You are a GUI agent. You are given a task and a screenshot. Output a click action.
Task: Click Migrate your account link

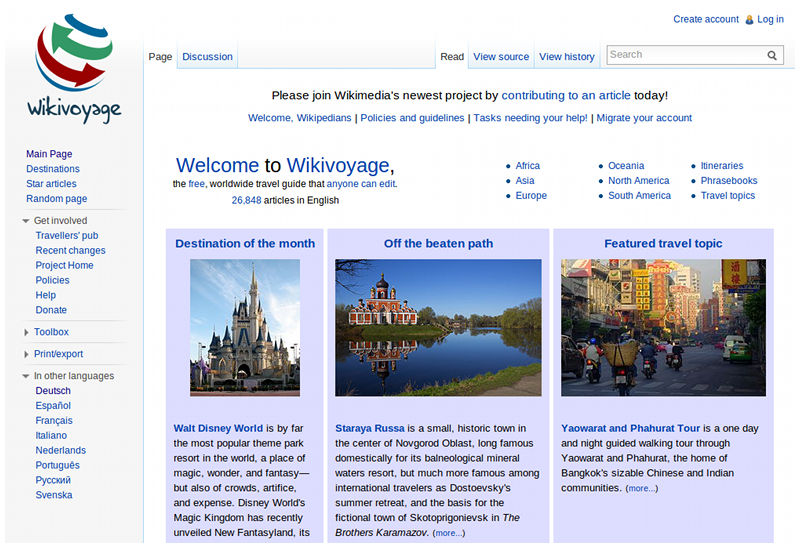coord(644,118)
